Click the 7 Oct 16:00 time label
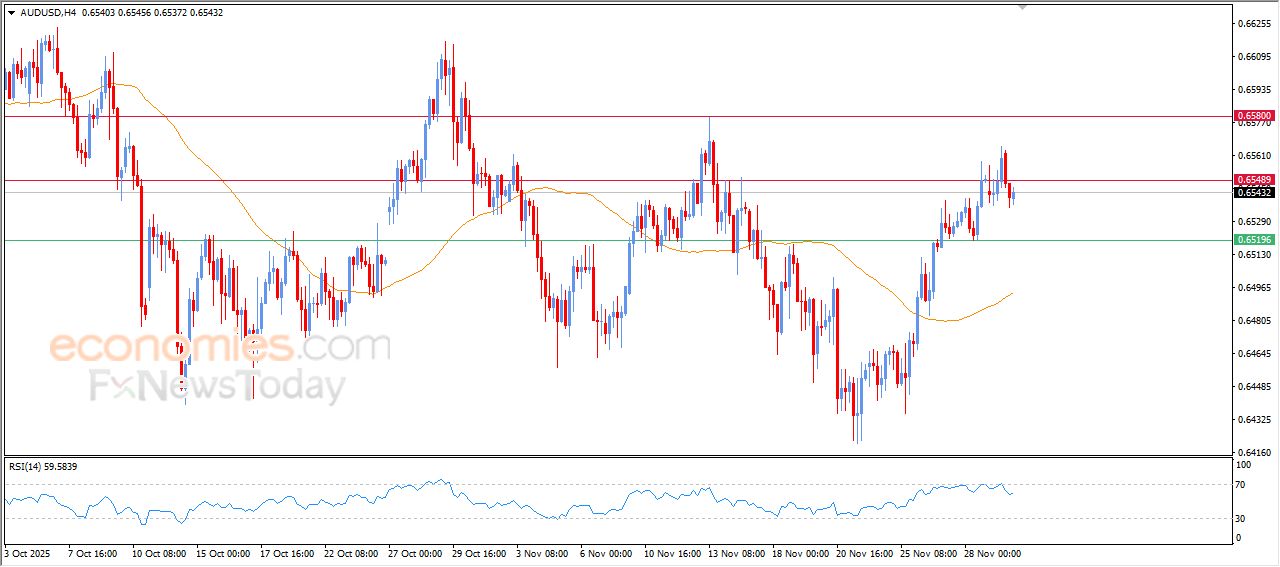Screen dimensions: 1280x567 [x=93, y=553]
